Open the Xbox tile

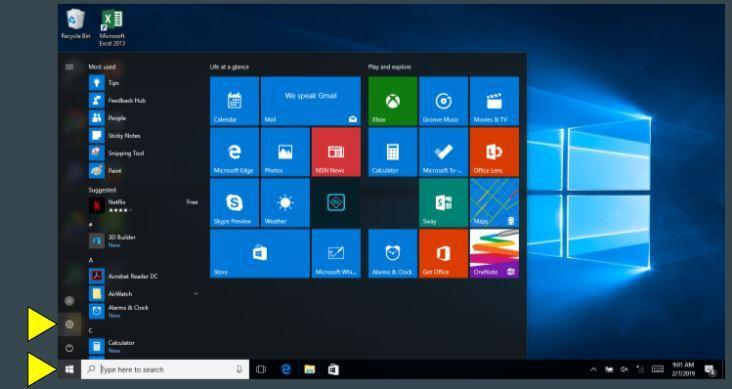pyautogui.click(x=393, y=101)
